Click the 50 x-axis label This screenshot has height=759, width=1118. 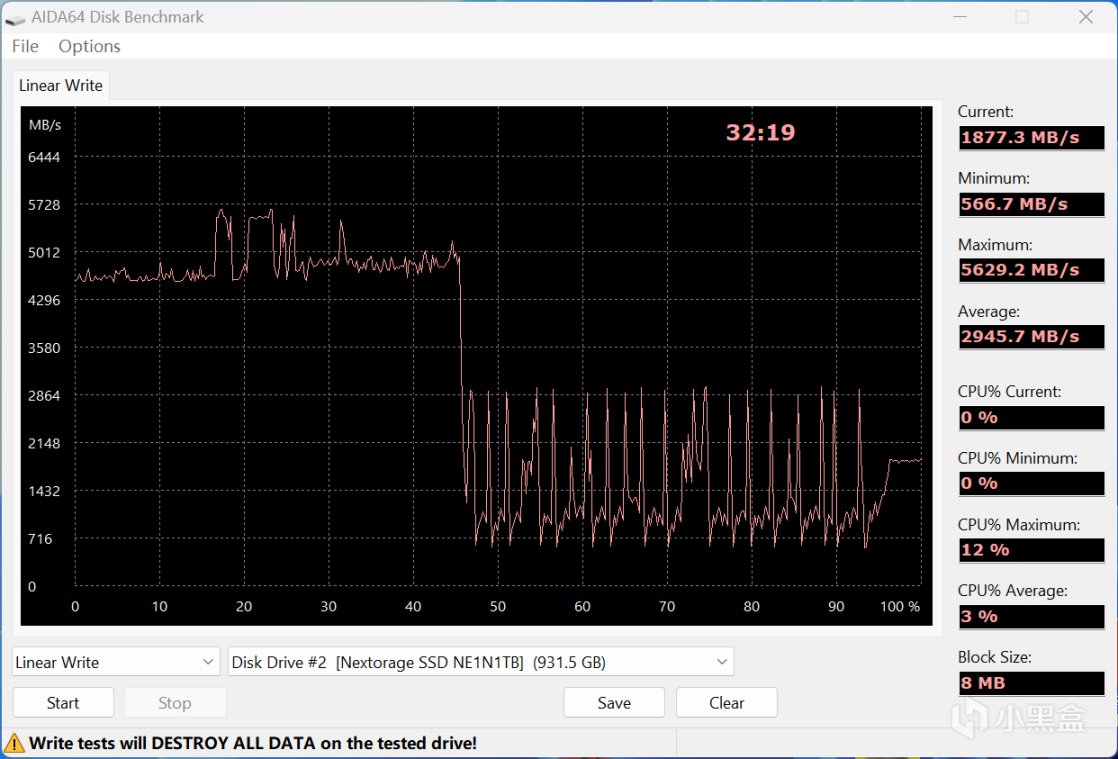[x=498, y=606]
